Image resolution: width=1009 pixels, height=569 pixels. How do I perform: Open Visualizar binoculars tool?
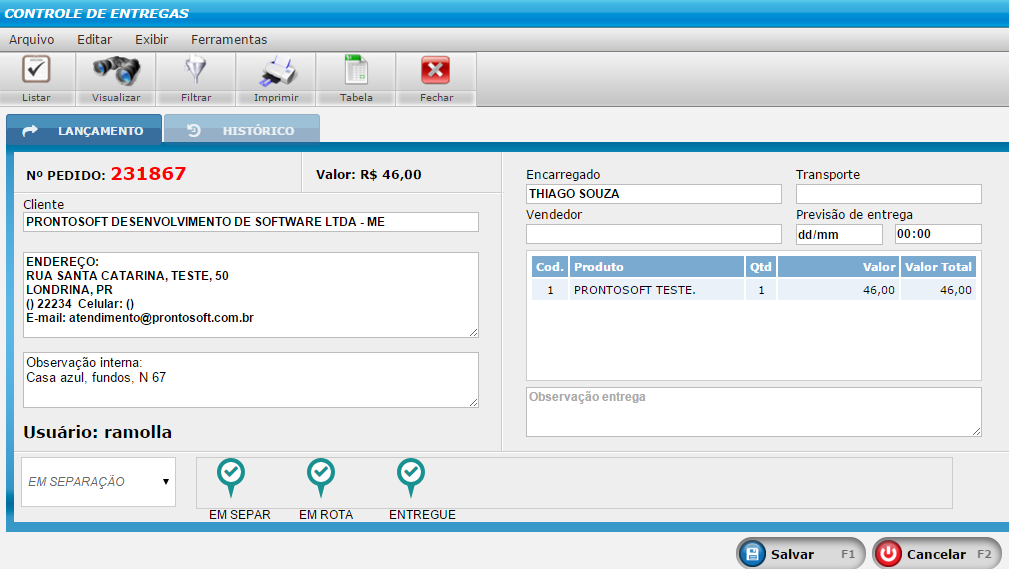(116, 70)
